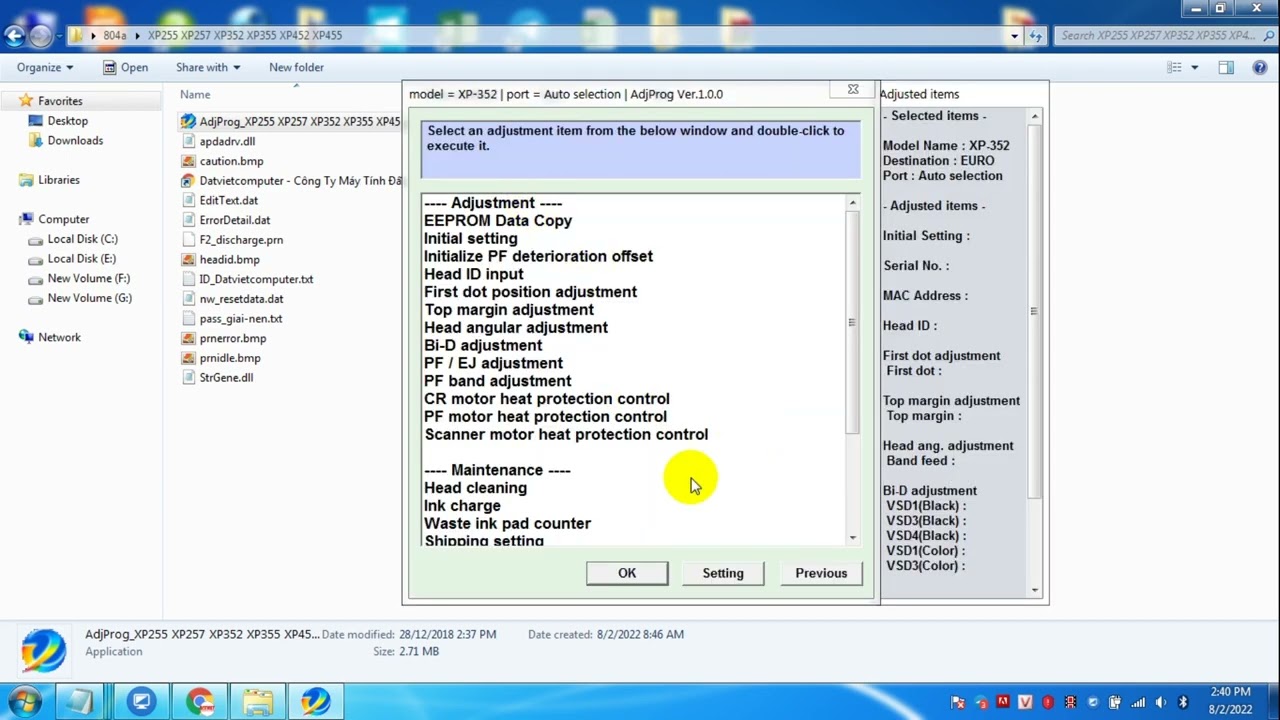Open New Volume (G:) in navigation pane
1280x720 pixels.
click(89, 298)
